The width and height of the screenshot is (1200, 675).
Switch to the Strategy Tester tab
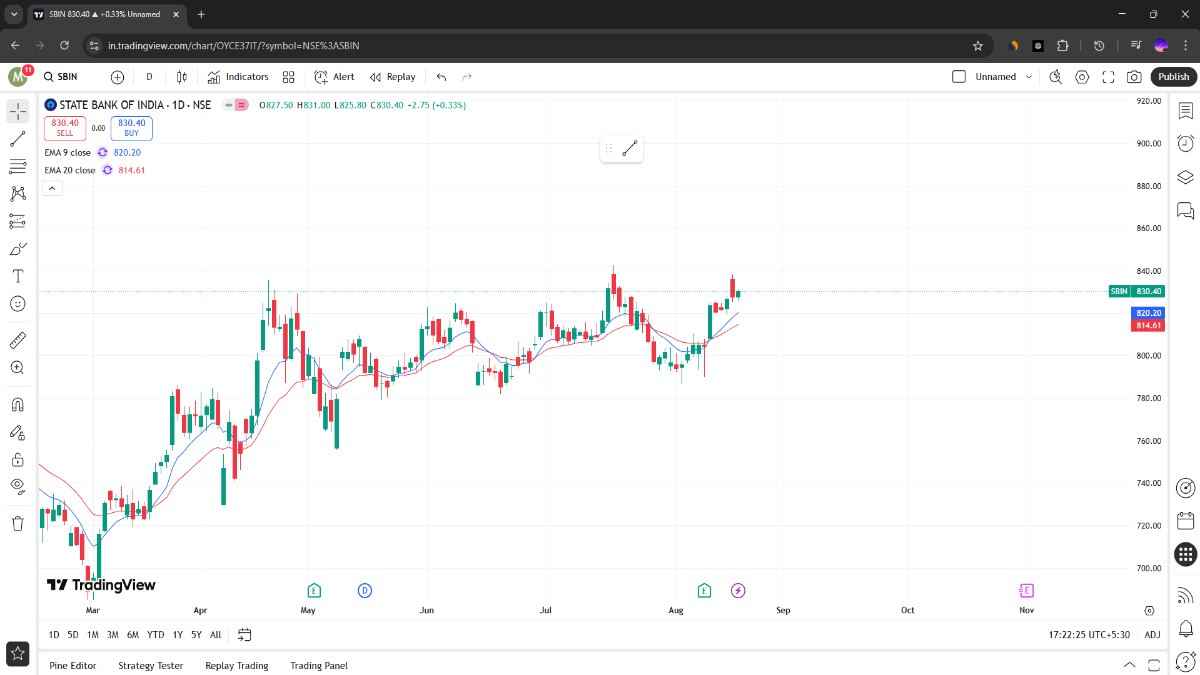150,665
